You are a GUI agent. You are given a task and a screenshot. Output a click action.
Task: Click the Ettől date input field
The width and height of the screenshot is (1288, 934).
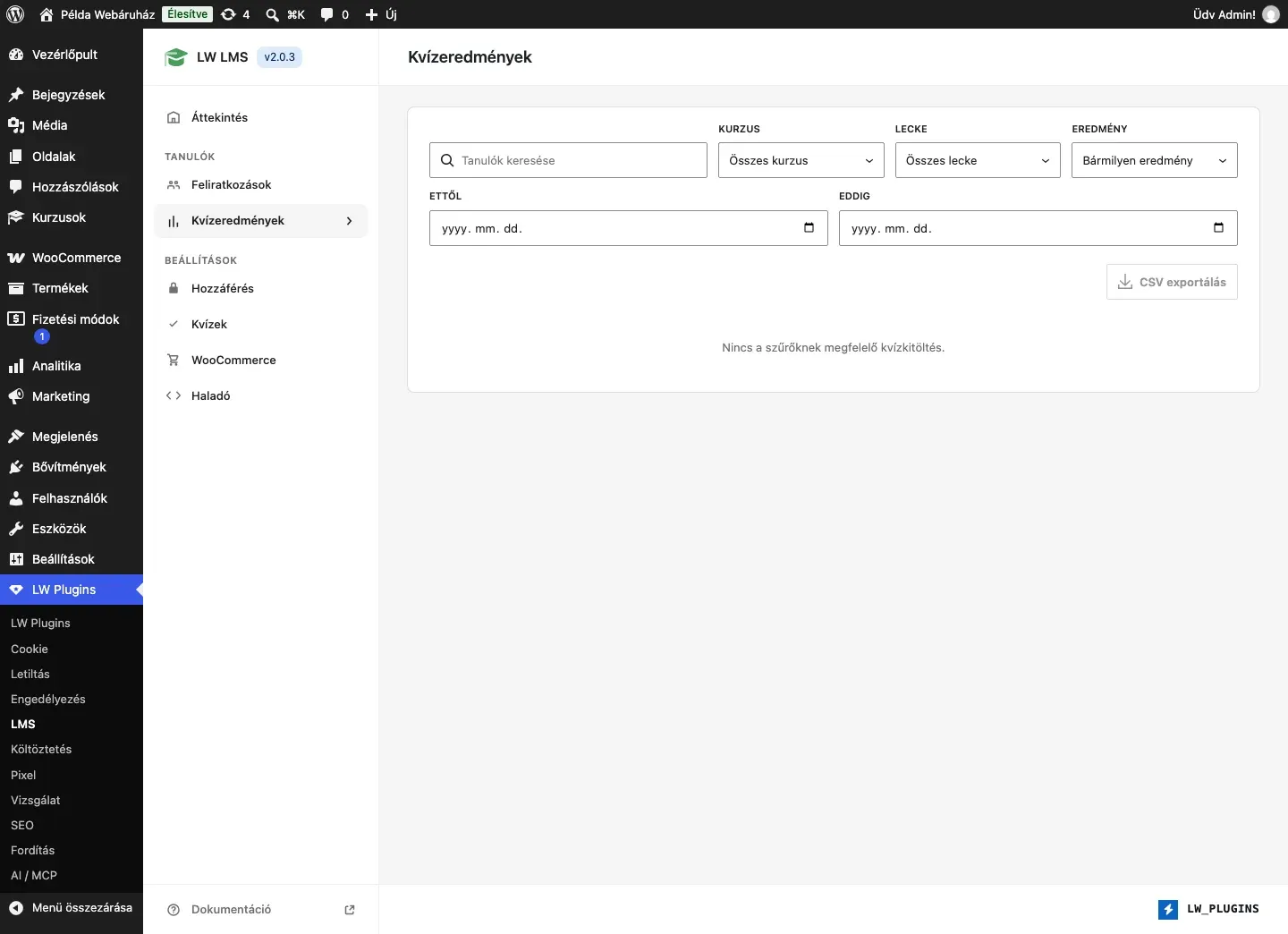pyautogui.click(x=629, y=228)
